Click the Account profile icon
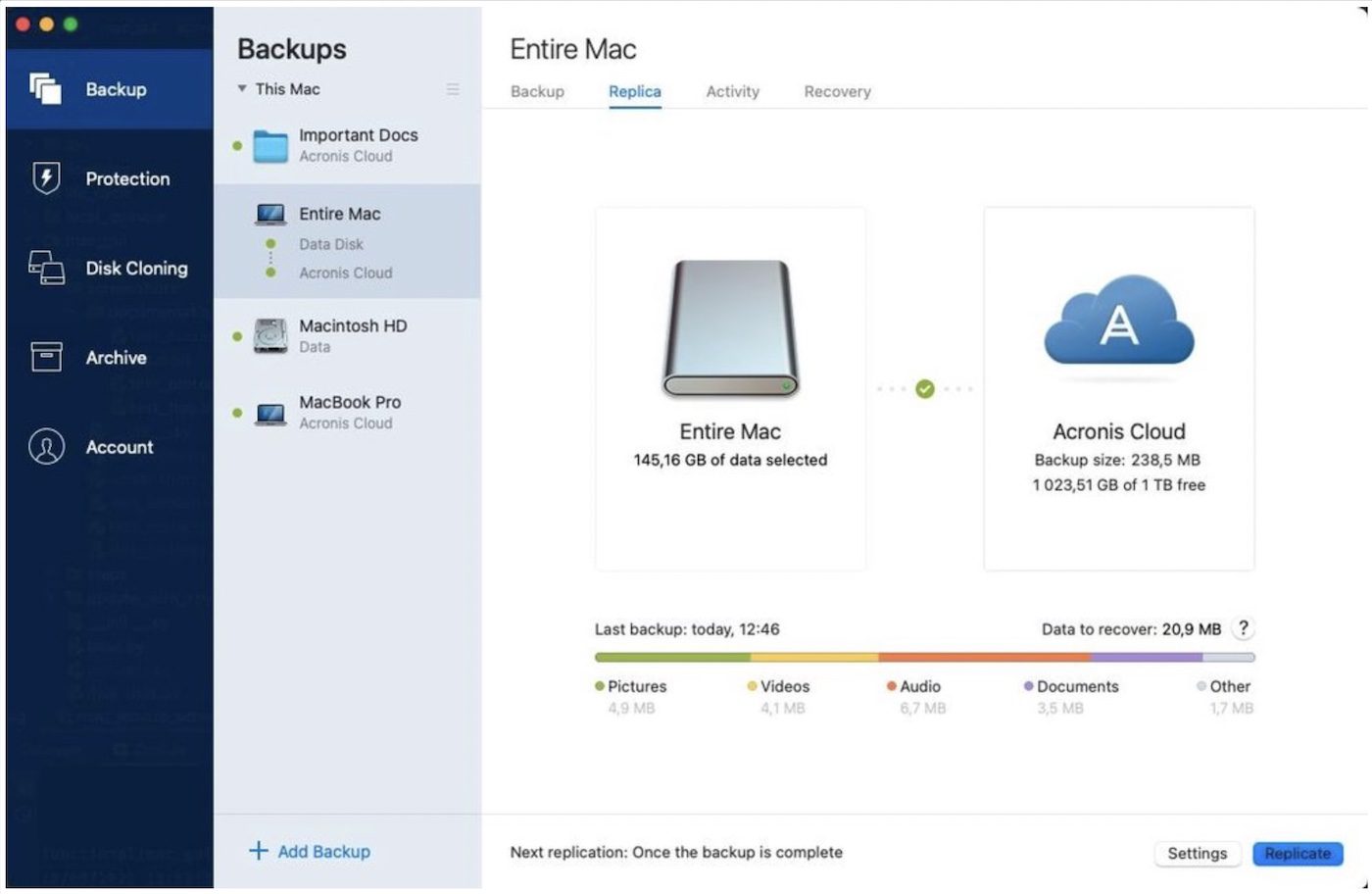 (46, 447)
